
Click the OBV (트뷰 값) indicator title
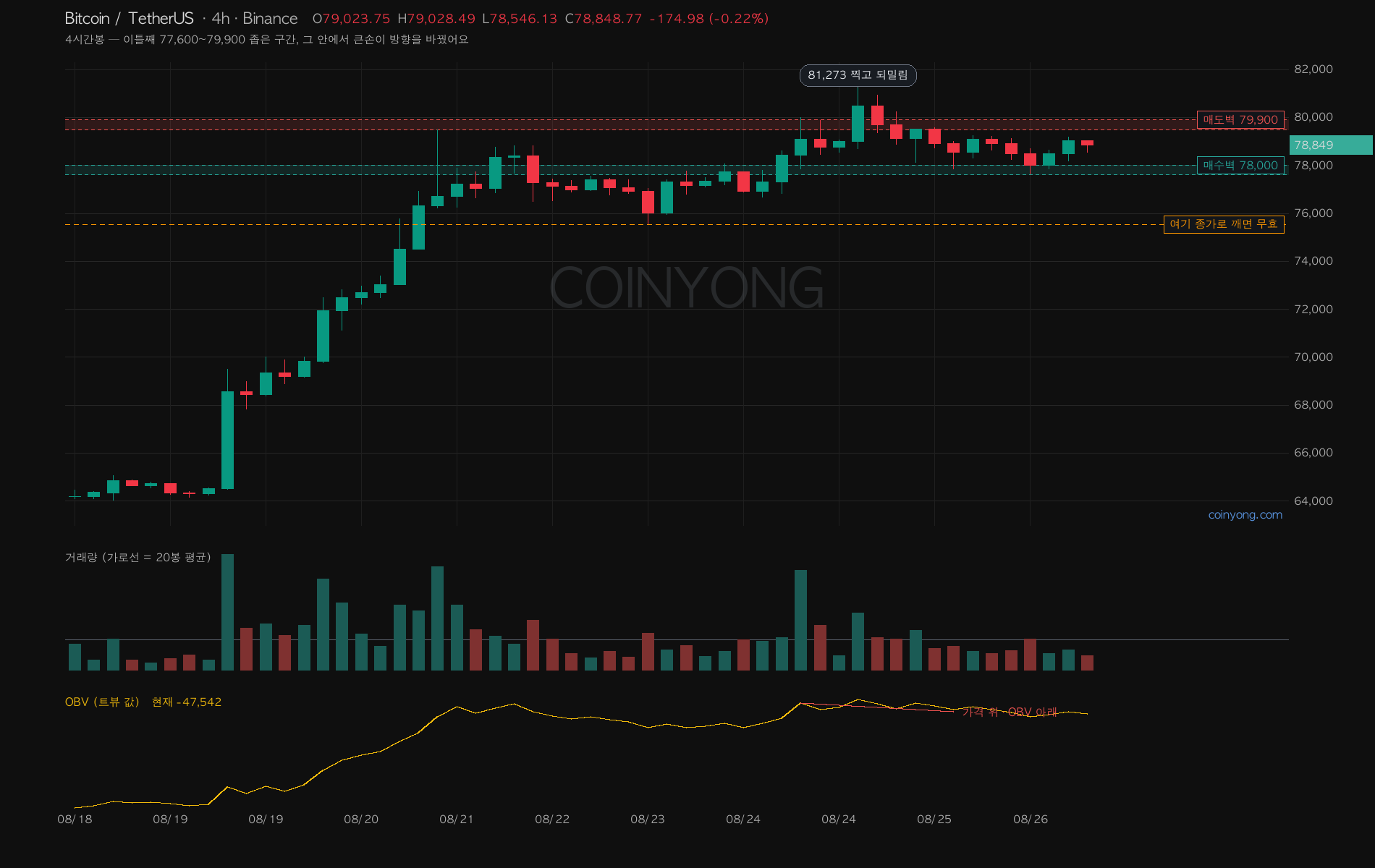pos(102,702)
